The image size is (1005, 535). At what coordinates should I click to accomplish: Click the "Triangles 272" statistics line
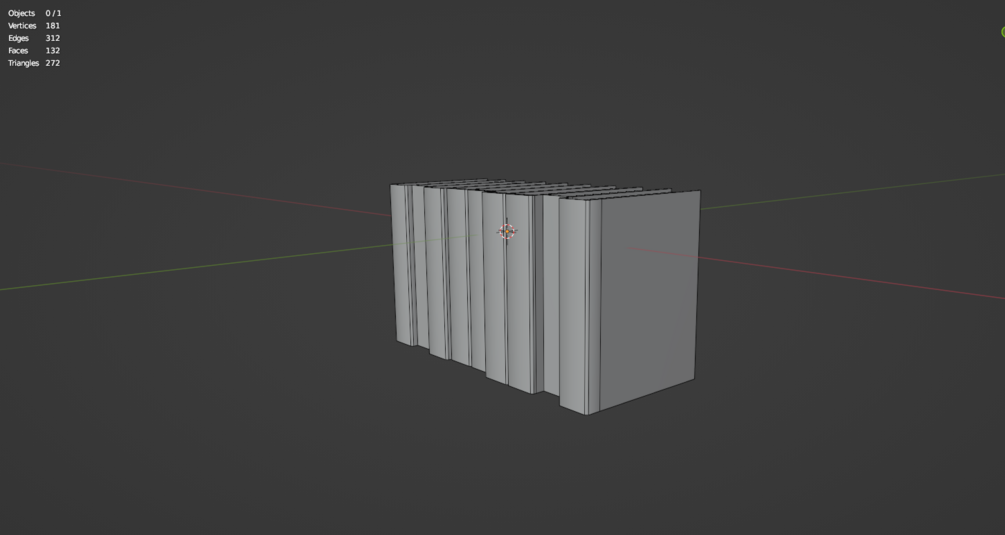click(34, 63)
